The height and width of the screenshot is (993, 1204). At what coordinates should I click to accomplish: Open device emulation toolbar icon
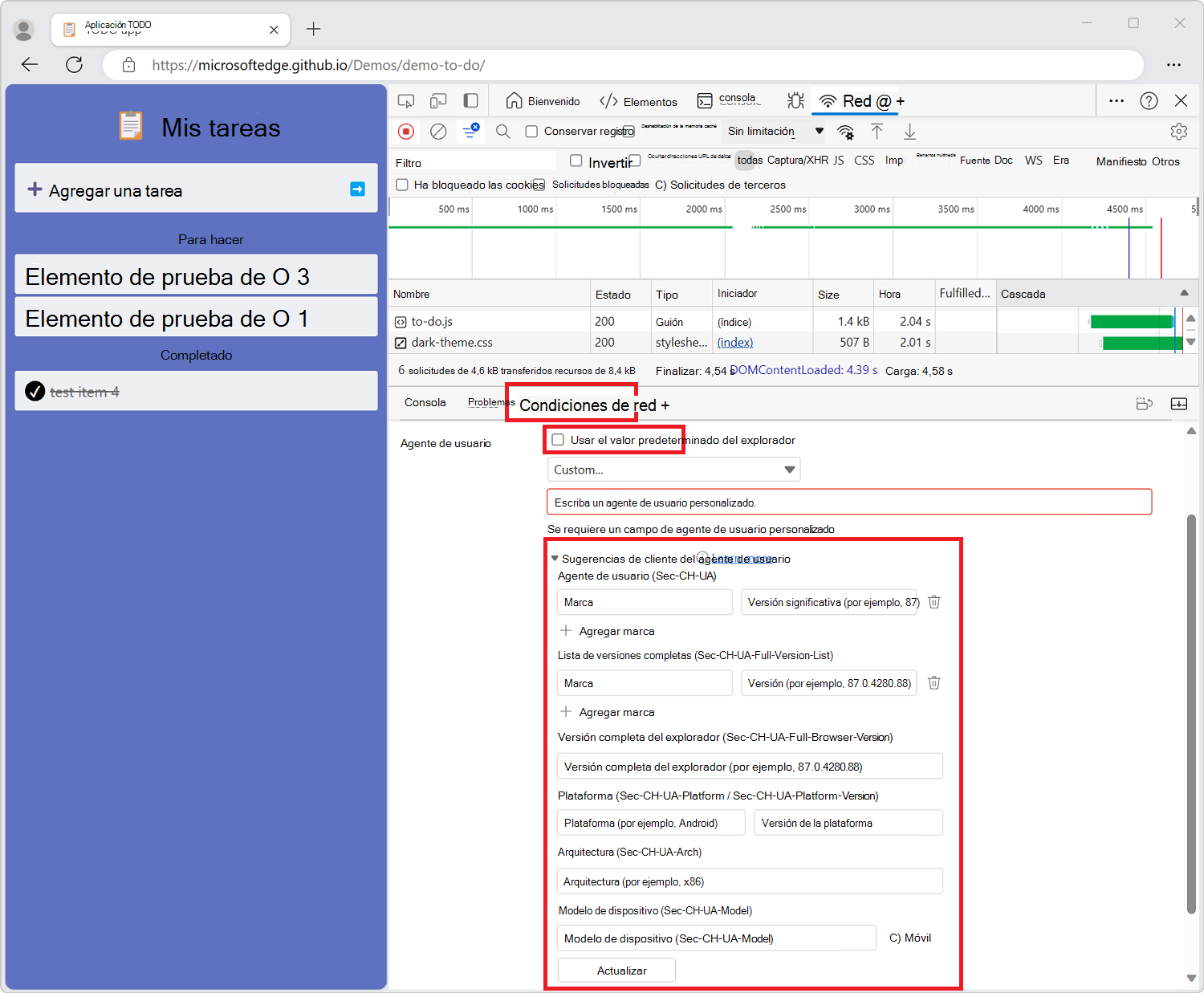click(x=438, y=100)
